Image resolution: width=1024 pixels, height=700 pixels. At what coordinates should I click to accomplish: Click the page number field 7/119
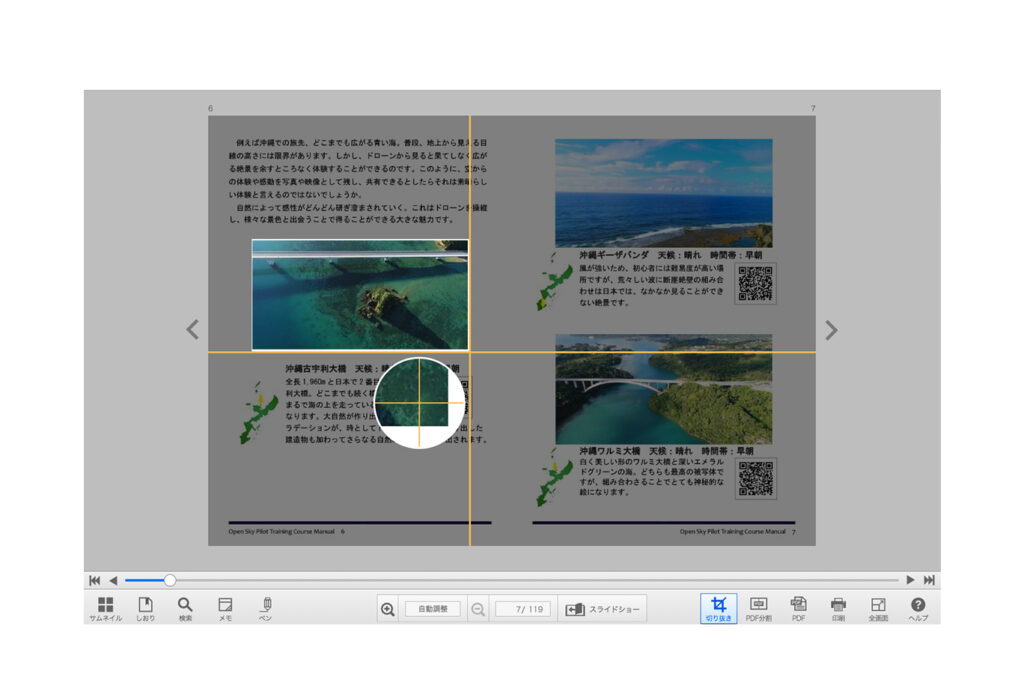tap(522, 609)
